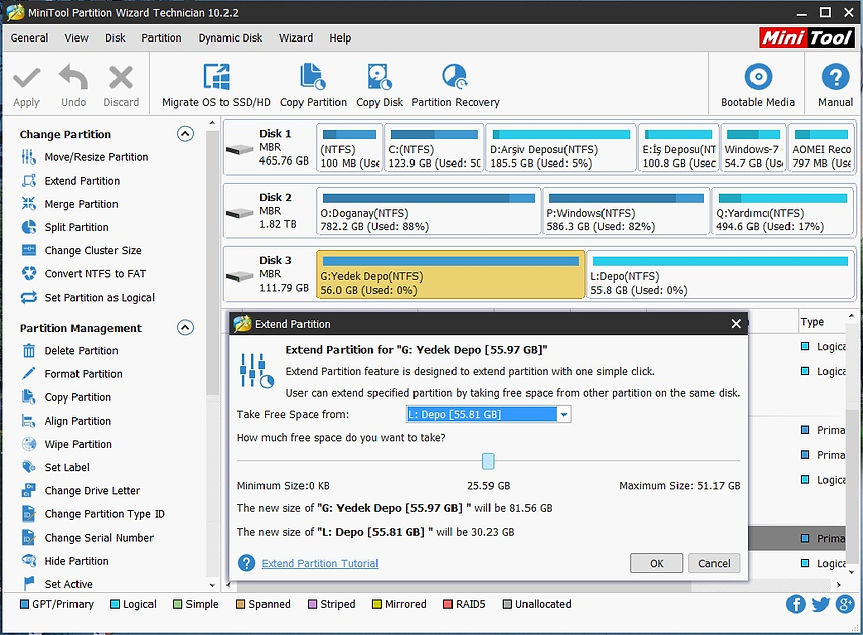
Task: Choose Align Partition in sidebar
Action: (66, 421)
